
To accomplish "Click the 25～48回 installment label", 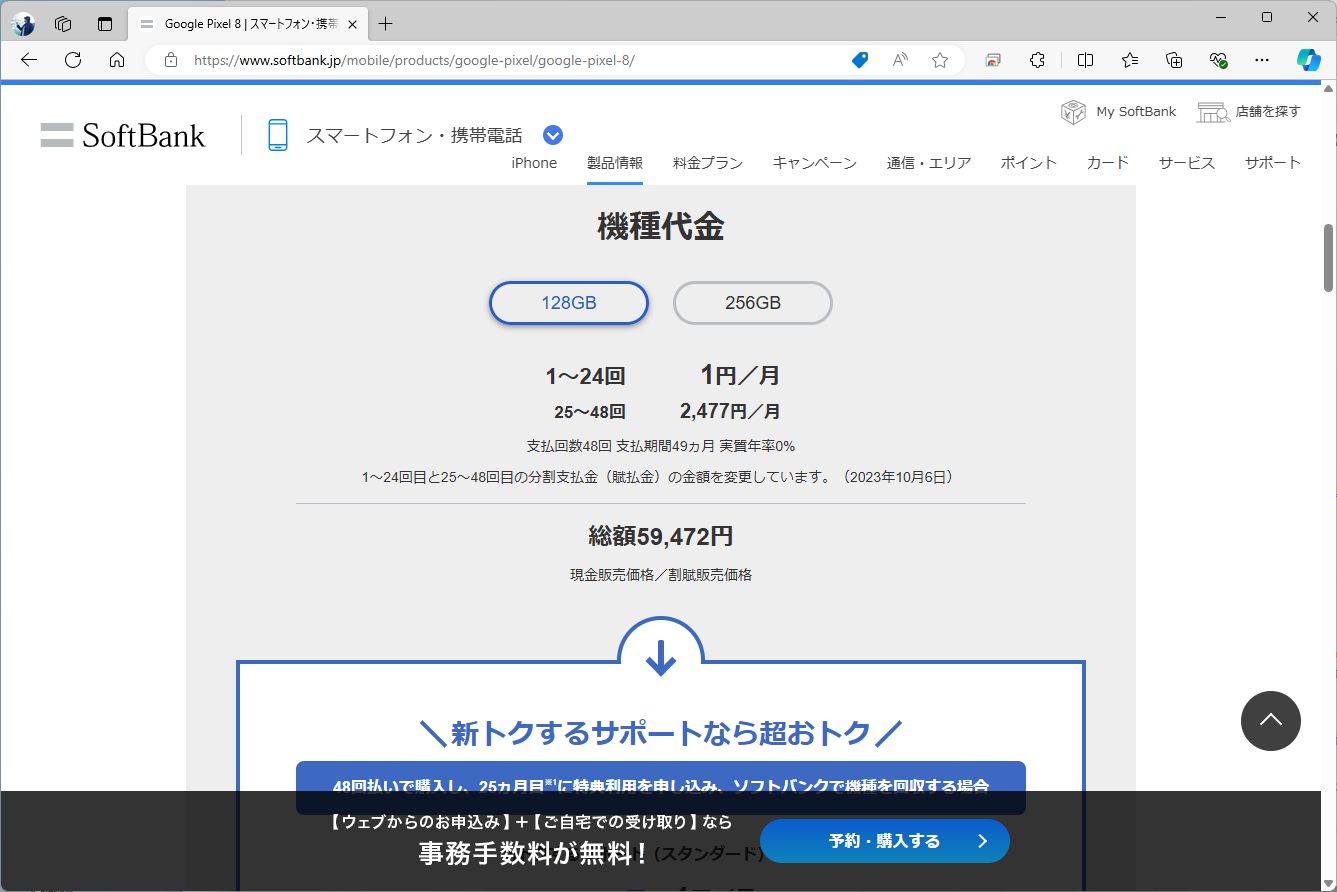I will (x=590, y=412).
